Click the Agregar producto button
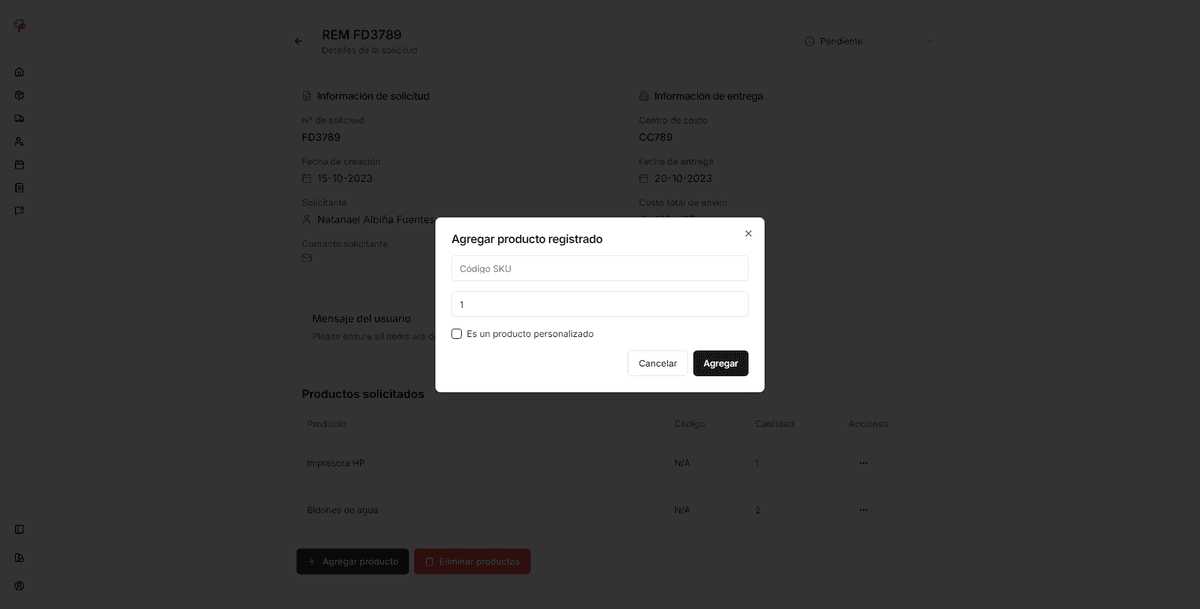This screenshot has height=609, width=1200. point(353,561)
